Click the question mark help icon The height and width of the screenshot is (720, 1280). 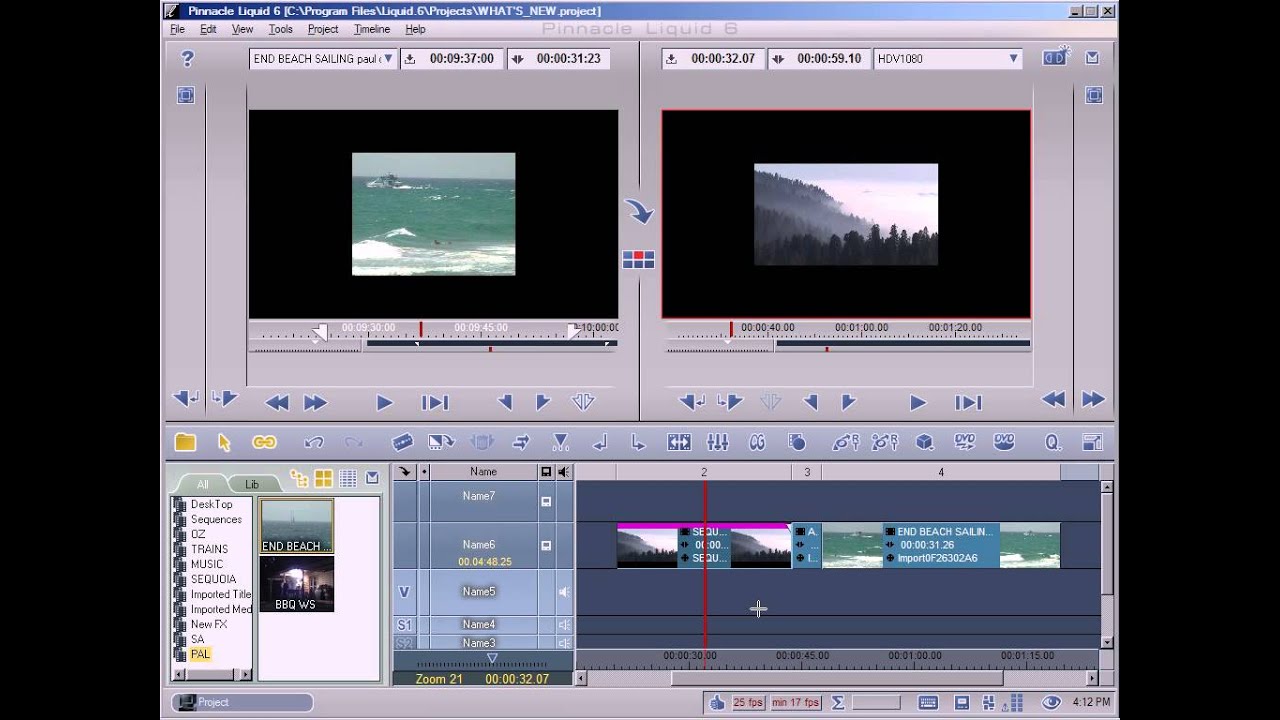click(186, 59)
